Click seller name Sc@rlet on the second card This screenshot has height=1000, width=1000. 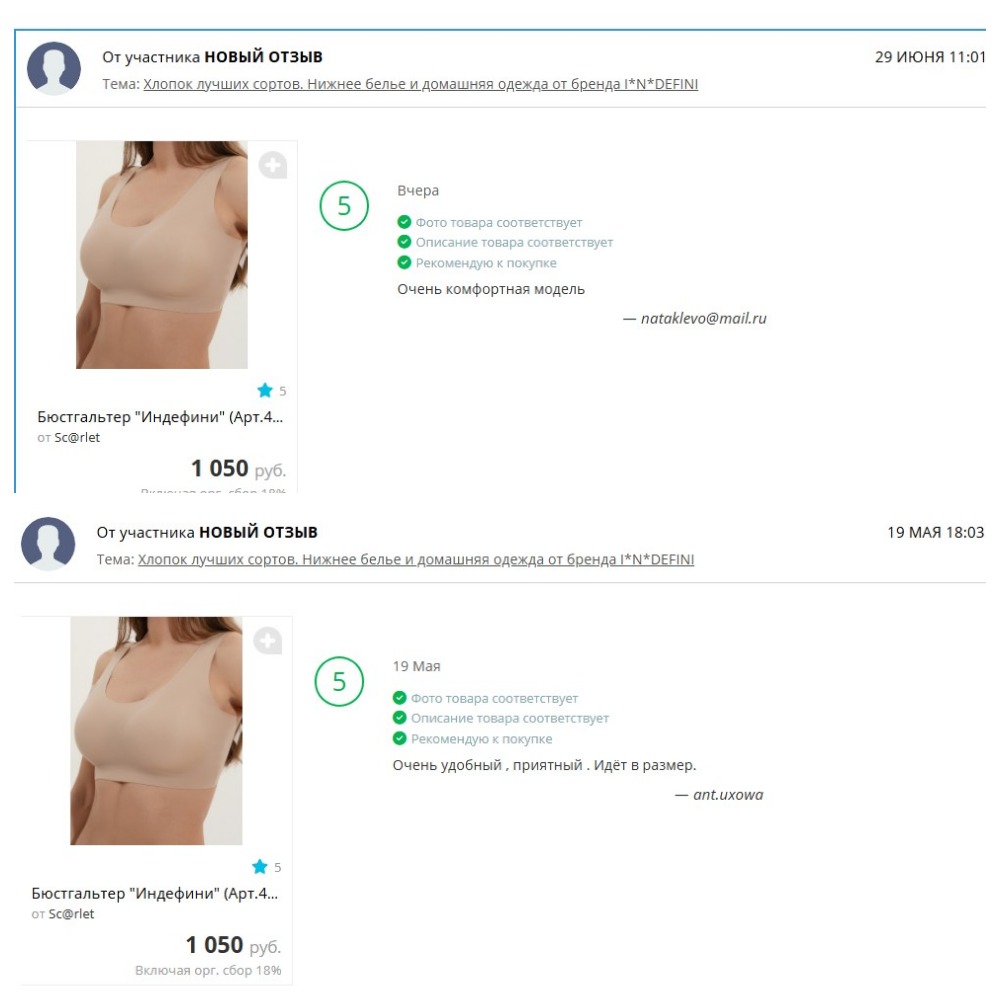pos(71,914)
